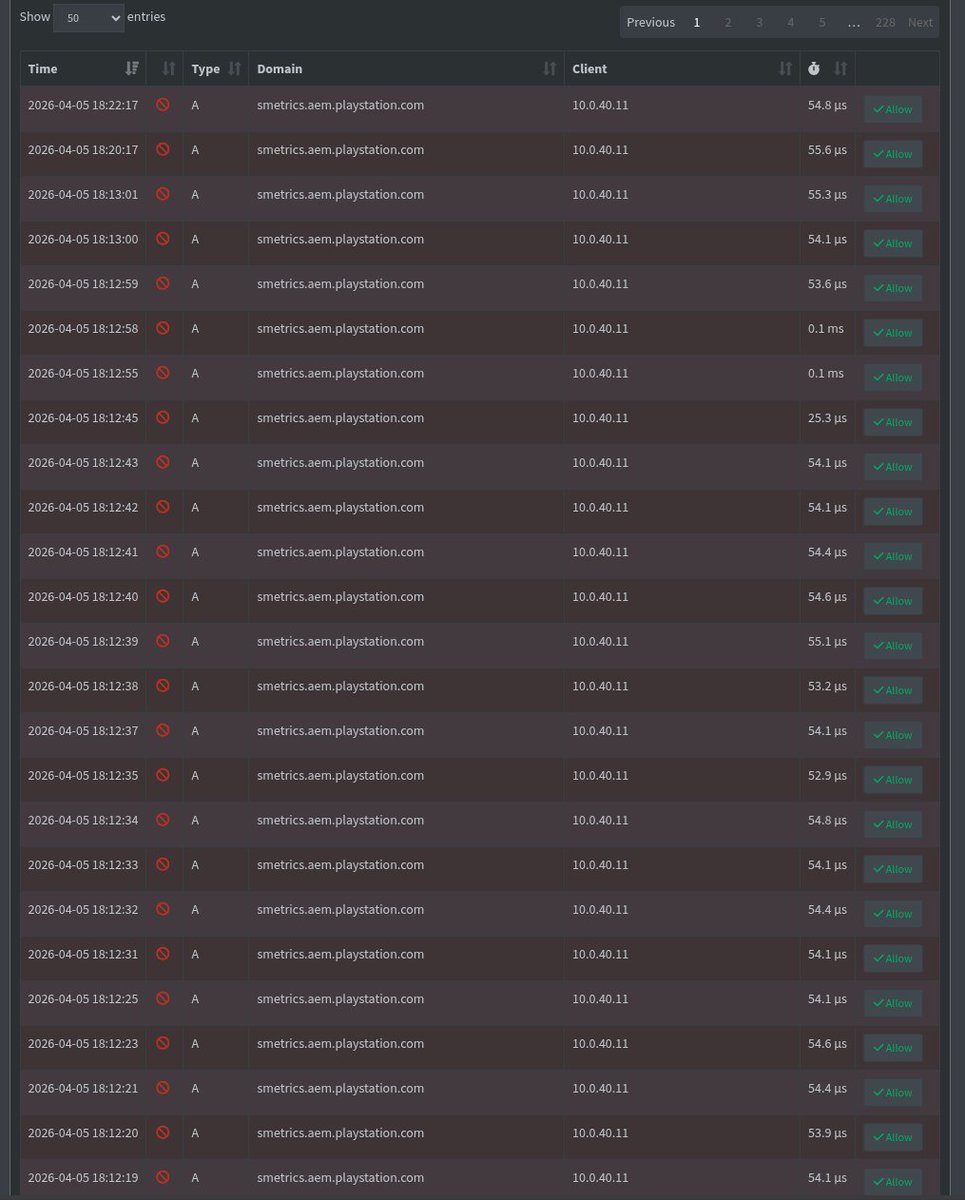Allow the domain in the 18:12:39 row
Image resolution: width=965 pixels, height=1200 pixels.
893,645
